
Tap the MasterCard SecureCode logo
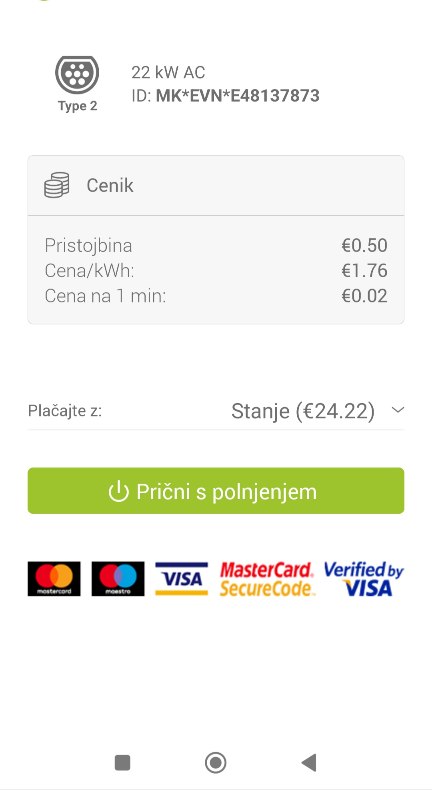[x=267, y=578]
